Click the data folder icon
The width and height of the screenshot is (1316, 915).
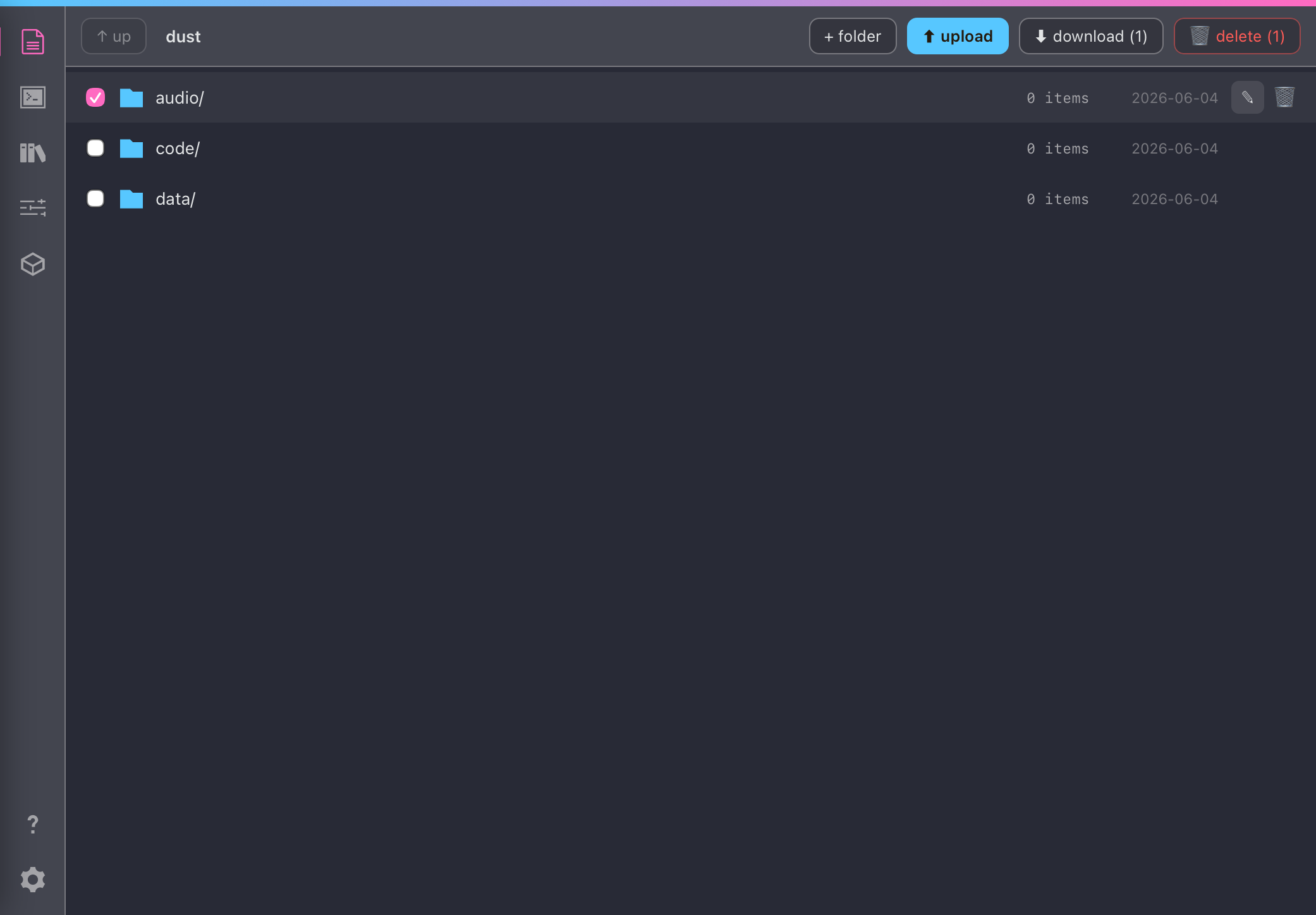pos(131,199)
